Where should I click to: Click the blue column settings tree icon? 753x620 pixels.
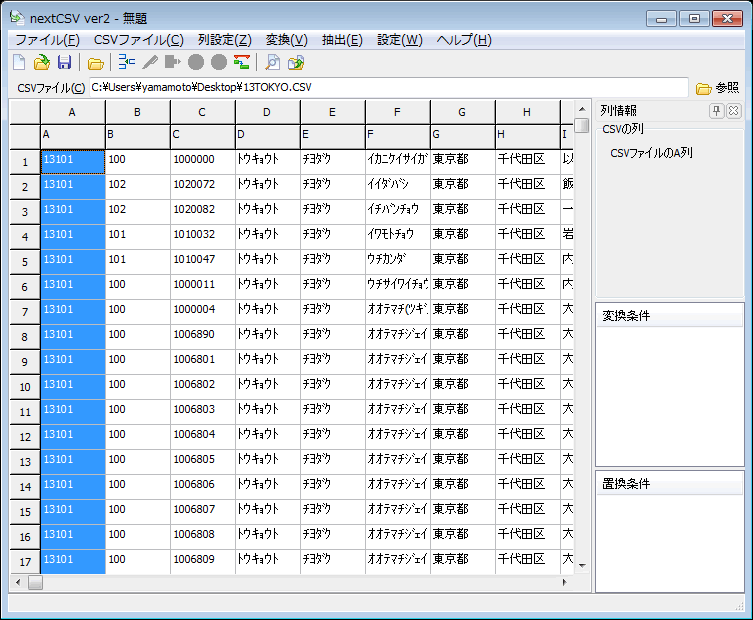pos(127,63)
